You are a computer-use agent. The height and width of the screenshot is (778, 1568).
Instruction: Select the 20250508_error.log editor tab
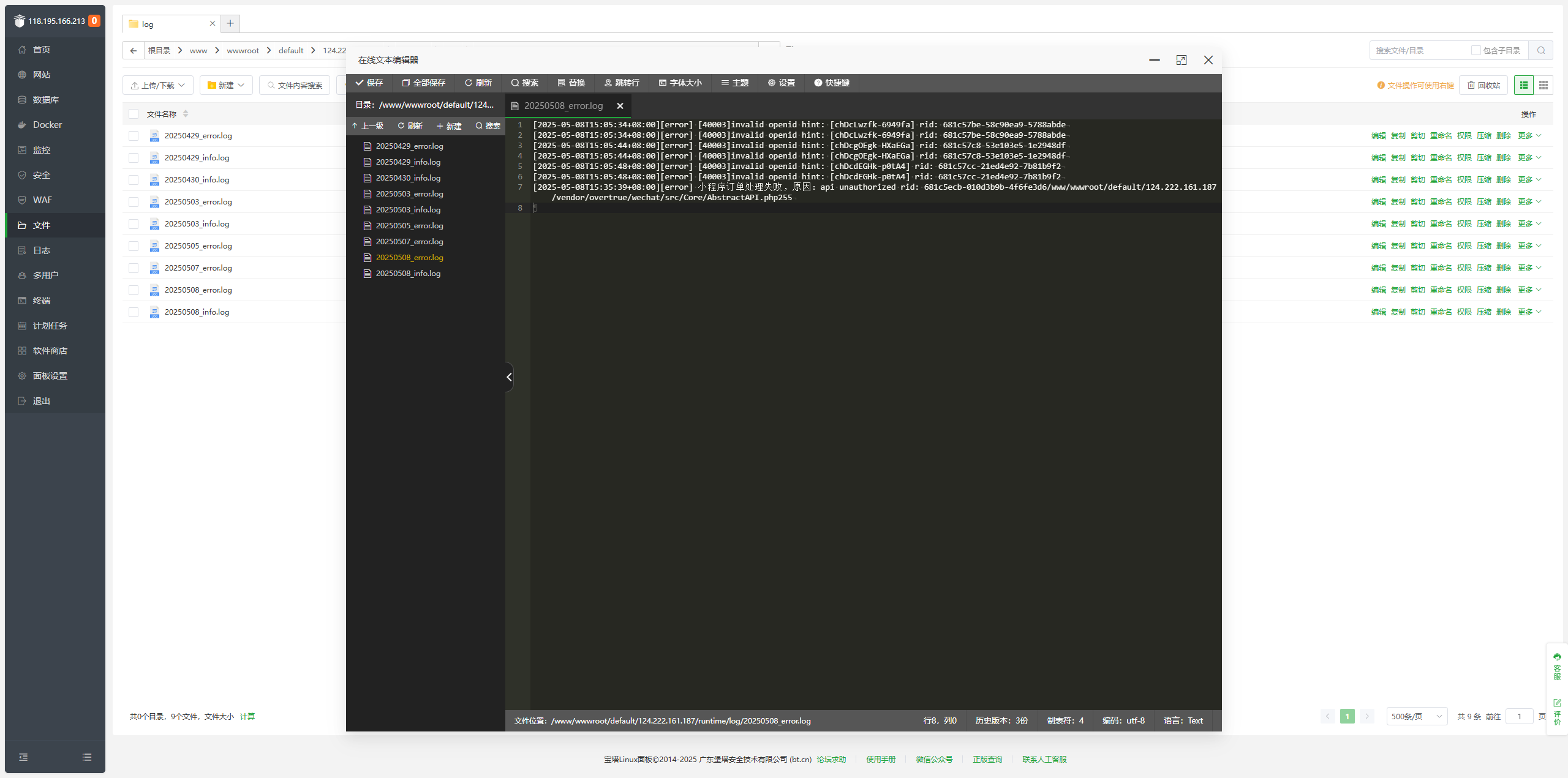[563, 106]
